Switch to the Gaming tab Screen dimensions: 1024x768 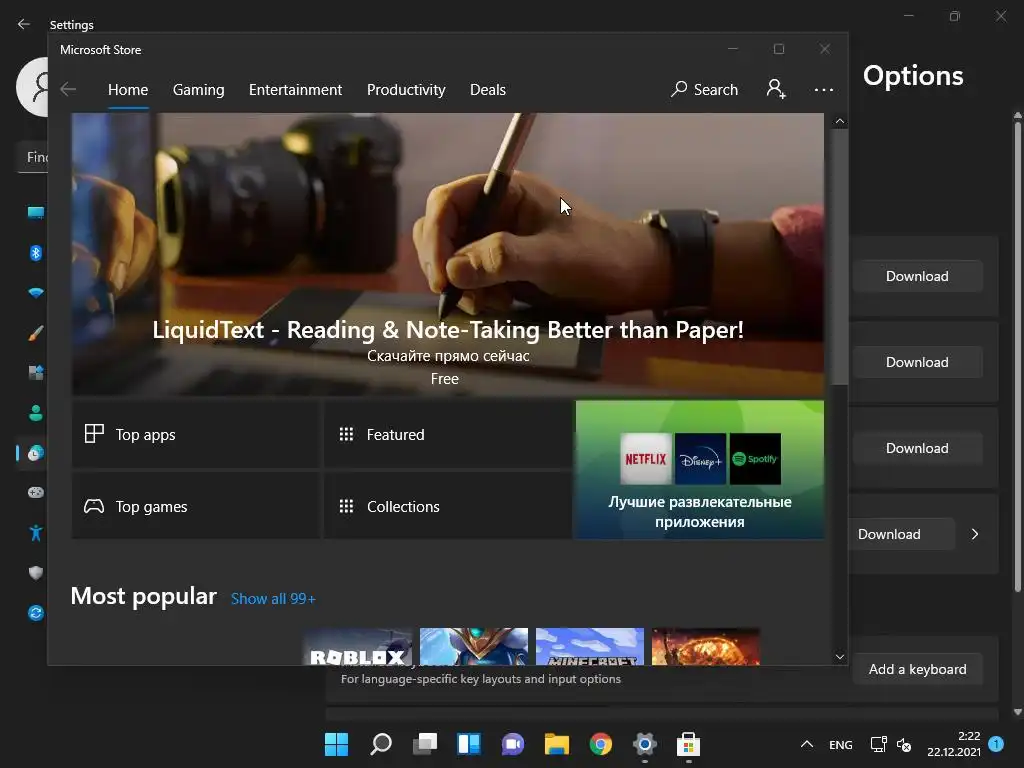(199, 89)
